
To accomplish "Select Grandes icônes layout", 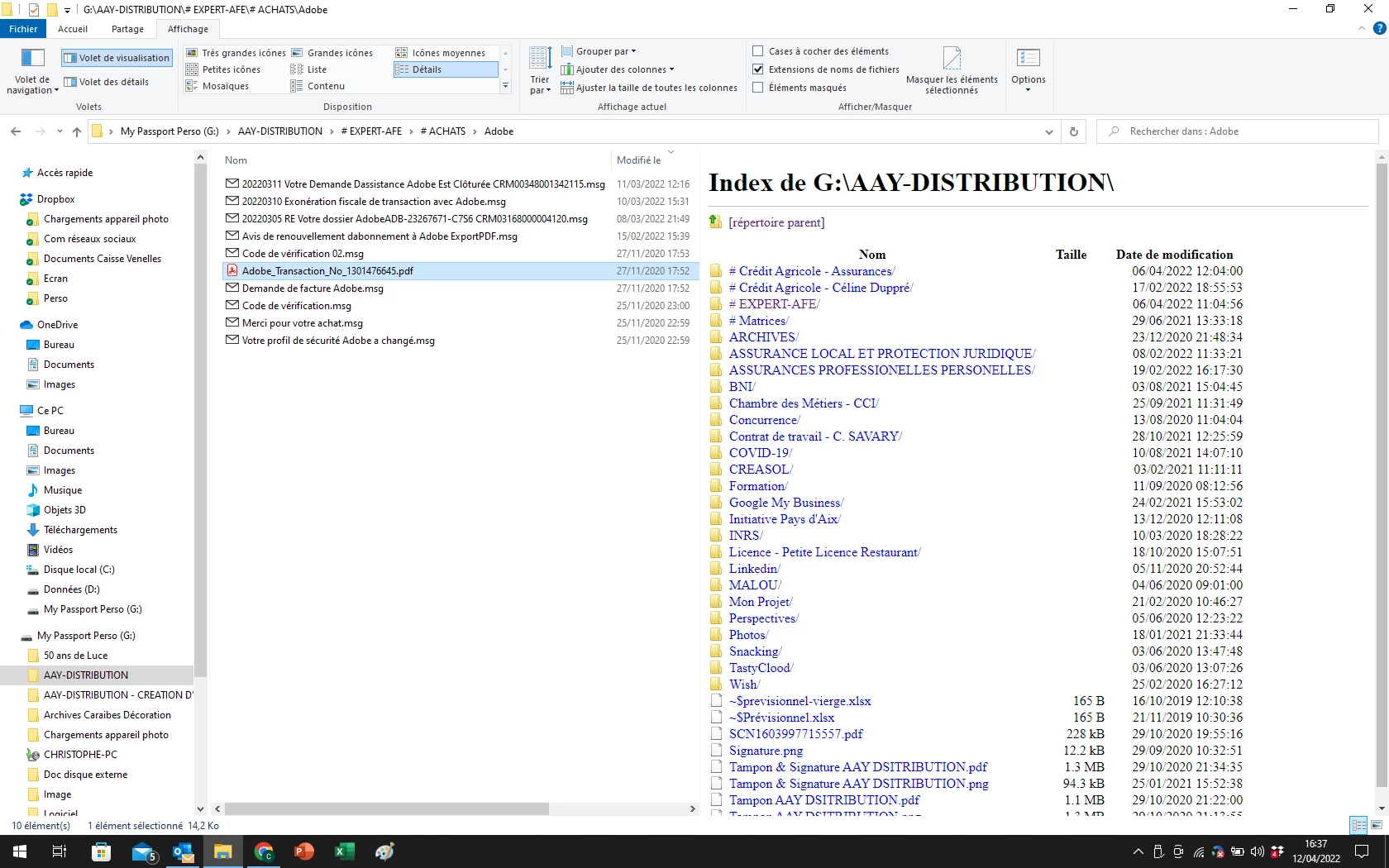I will (x=332, y=53).
